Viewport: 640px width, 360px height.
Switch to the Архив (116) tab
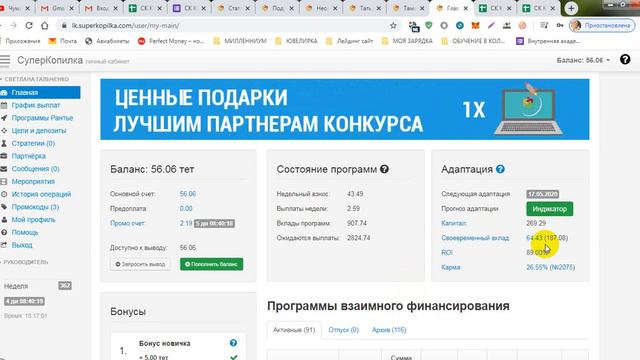[x=389, y=330]
